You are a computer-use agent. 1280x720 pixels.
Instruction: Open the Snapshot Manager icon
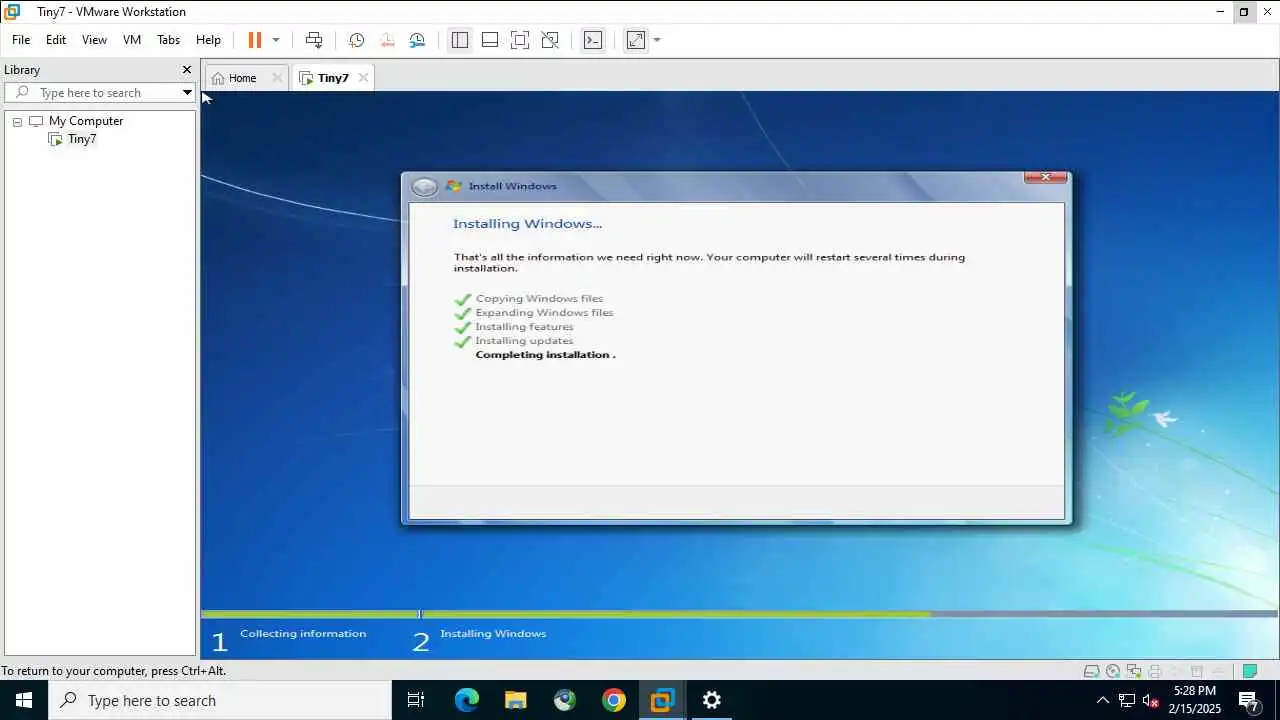(418, 40)
